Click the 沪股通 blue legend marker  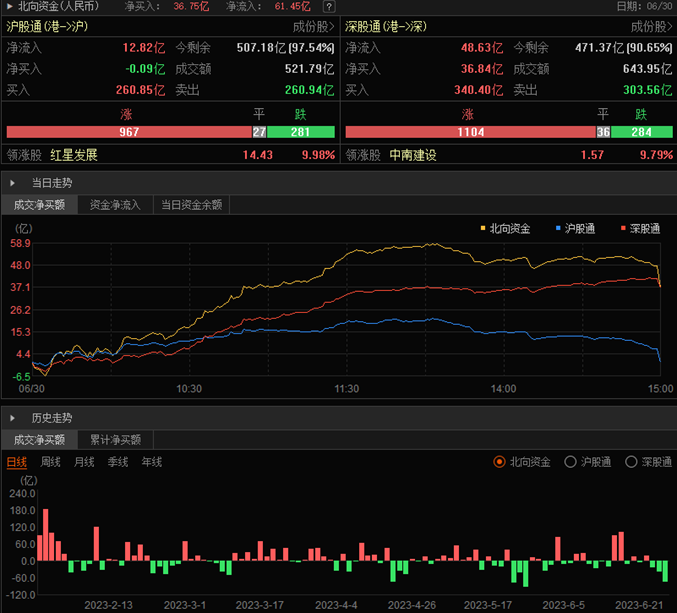(x=558, y=229)
